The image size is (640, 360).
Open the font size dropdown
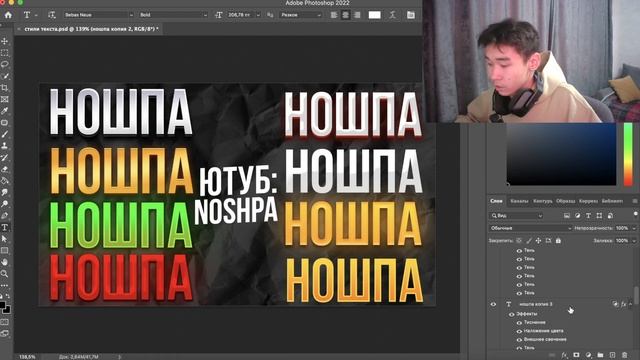coord(258,15)
